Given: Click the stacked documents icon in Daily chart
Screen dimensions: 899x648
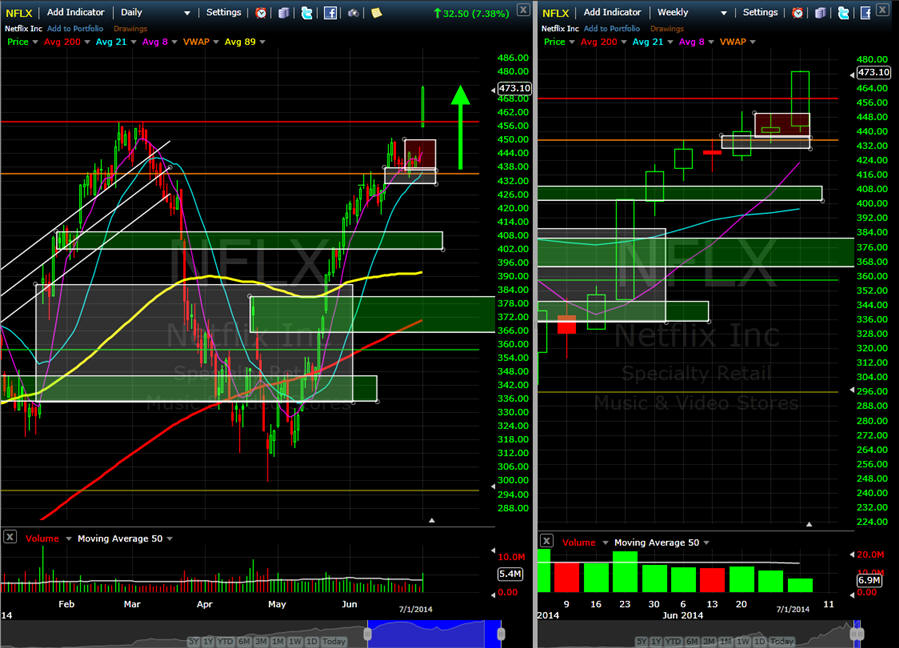Looking at the screenshot, I should [x=284, y=13].
